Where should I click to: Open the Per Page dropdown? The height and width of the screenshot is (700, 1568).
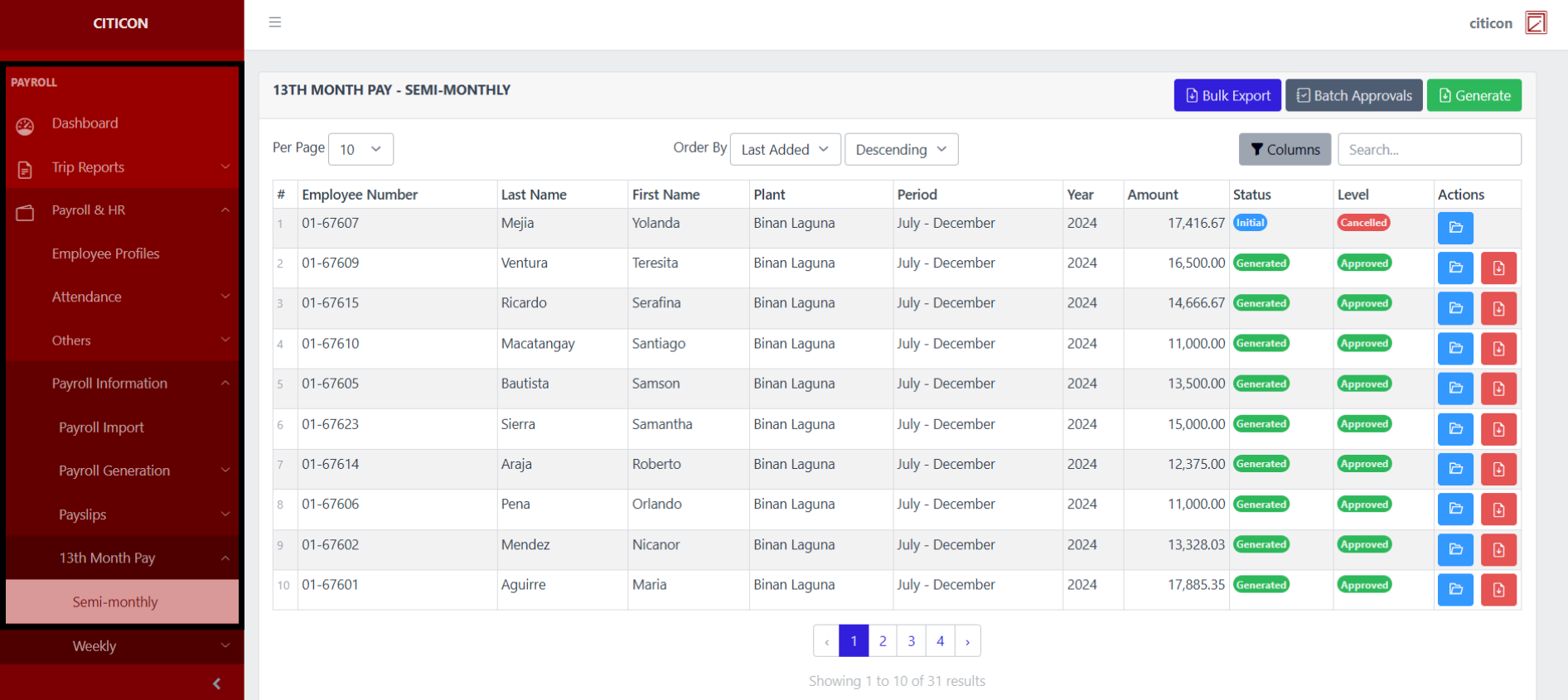pyautogui.click(x=361, y=149)
